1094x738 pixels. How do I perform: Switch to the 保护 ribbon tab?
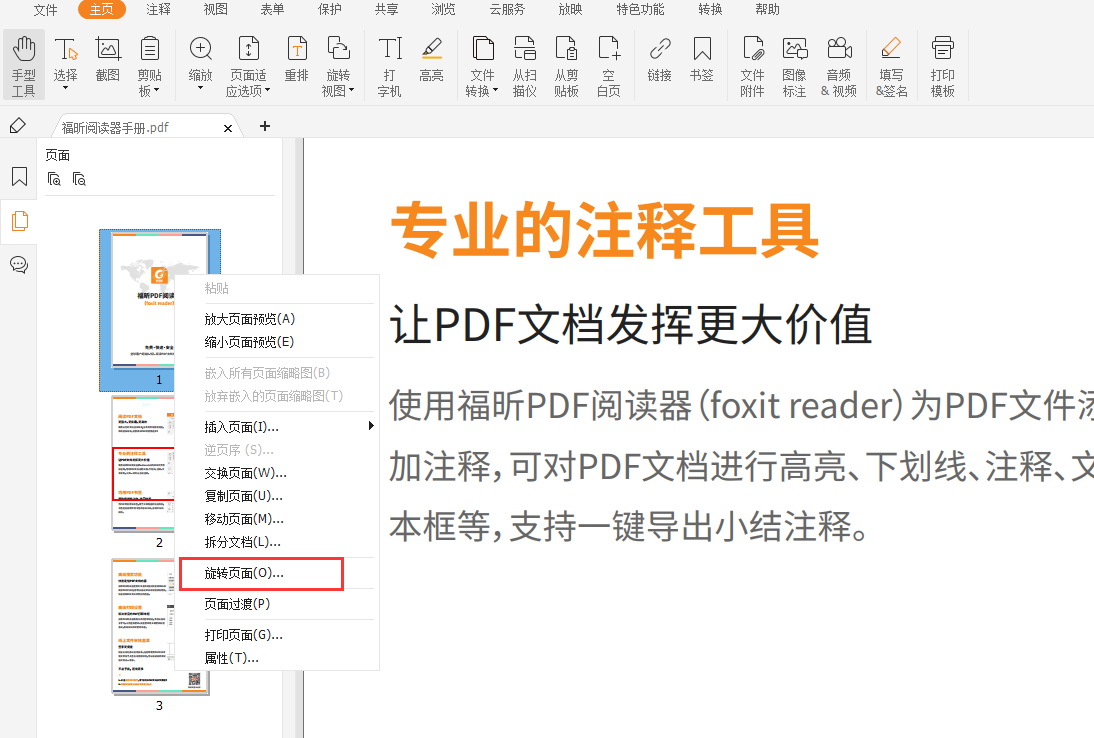coord(329,10)
